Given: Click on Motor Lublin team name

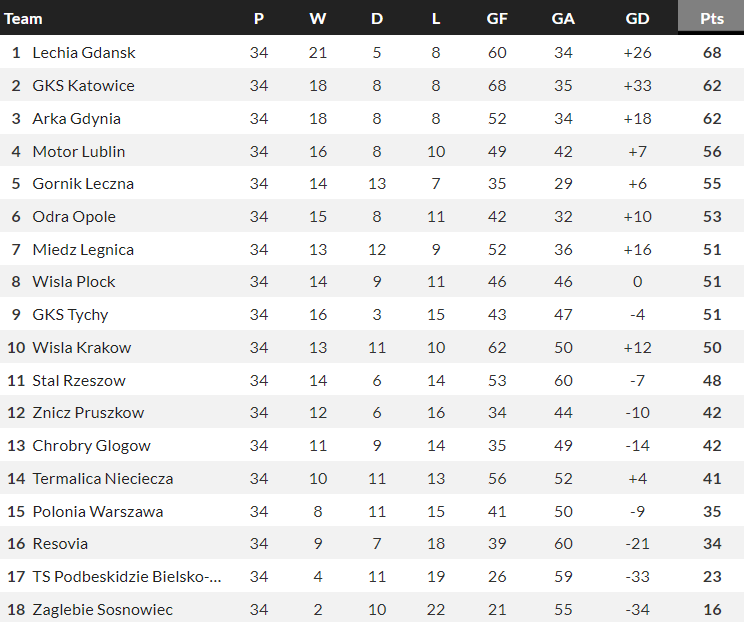Looking at the screenshot, I should (x=79, y=151).
